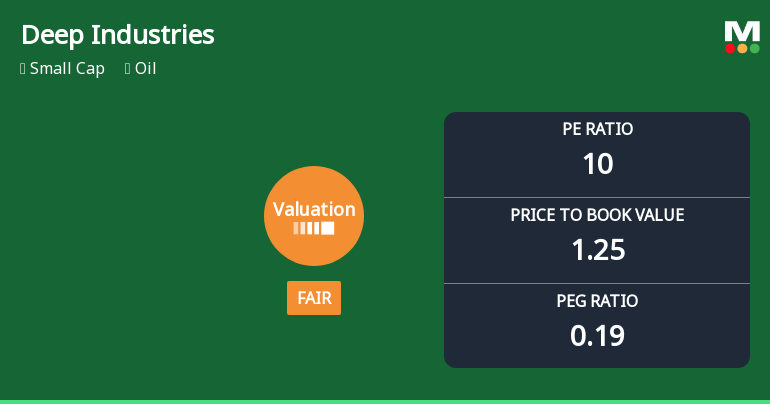The image size is (770, 404).
Task: Click the Small Cap icon glyph
Action: point(22,69)
